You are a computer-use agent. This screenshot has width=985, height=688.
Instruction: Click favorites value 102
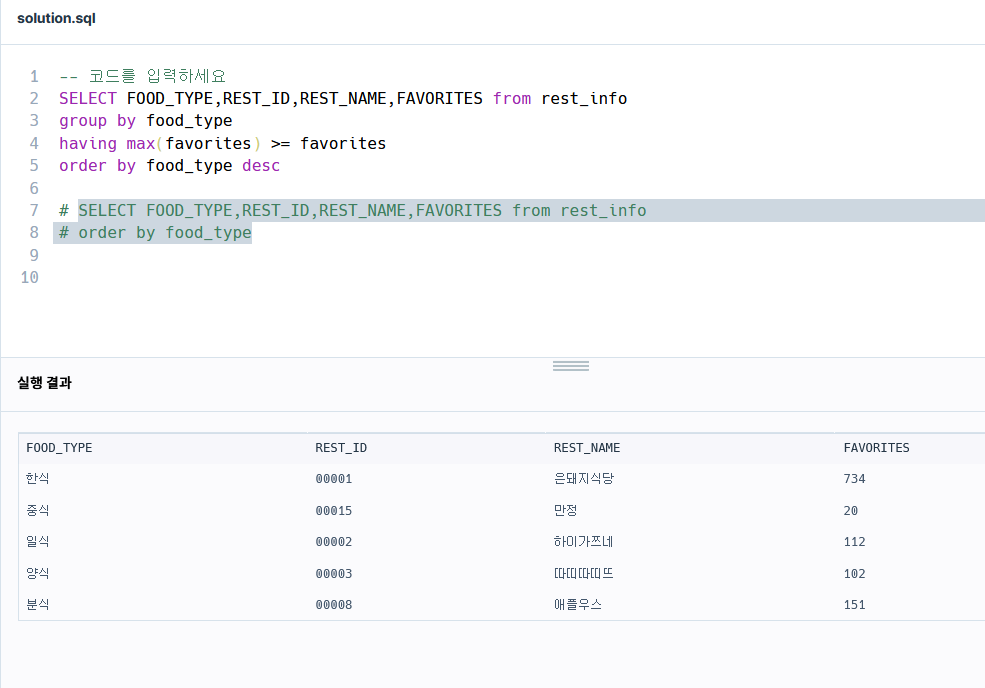pos(854,574)
